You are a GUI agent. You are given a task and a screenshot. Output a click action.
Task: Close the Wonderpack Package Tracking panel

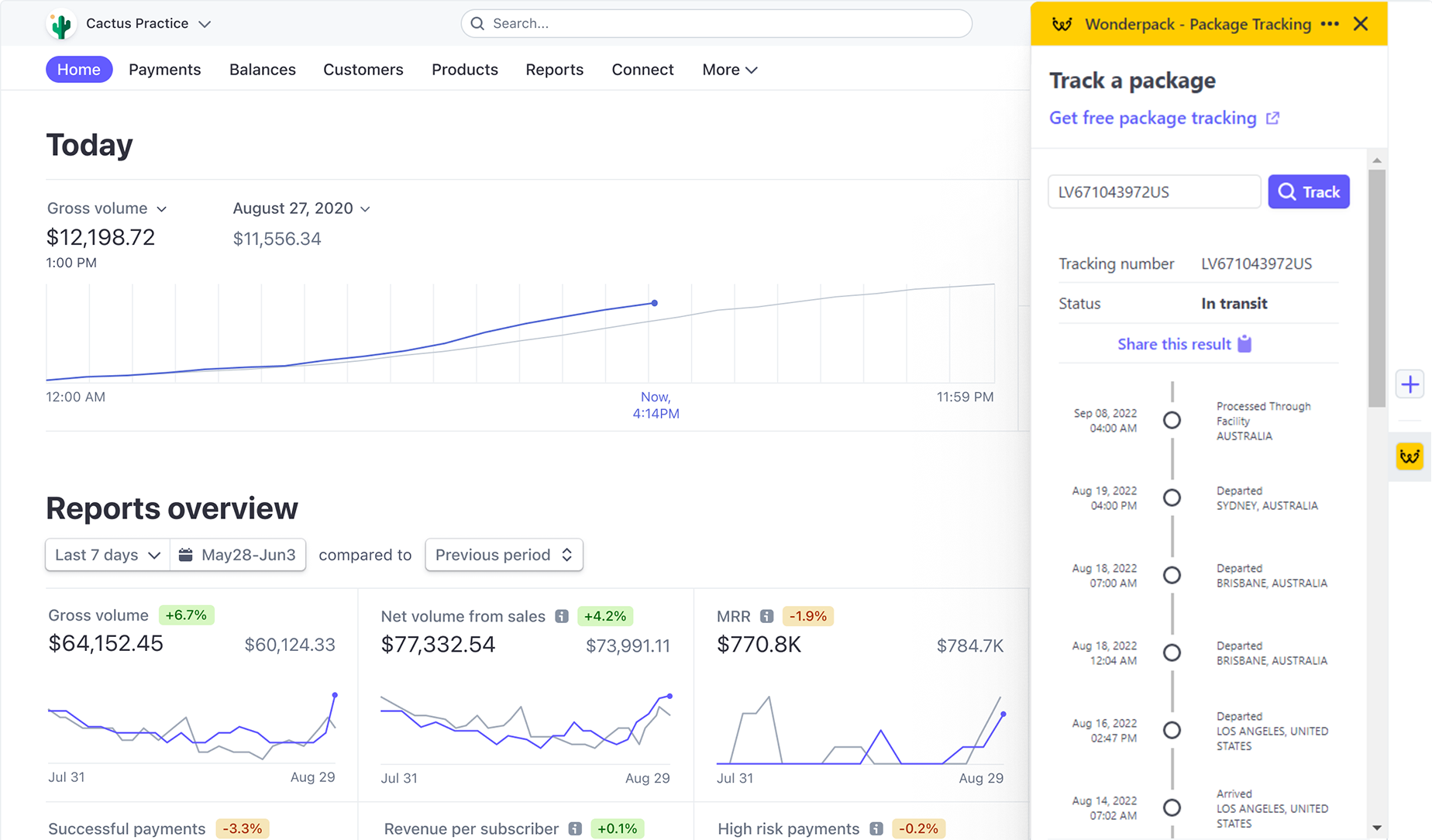[1361, 24]
